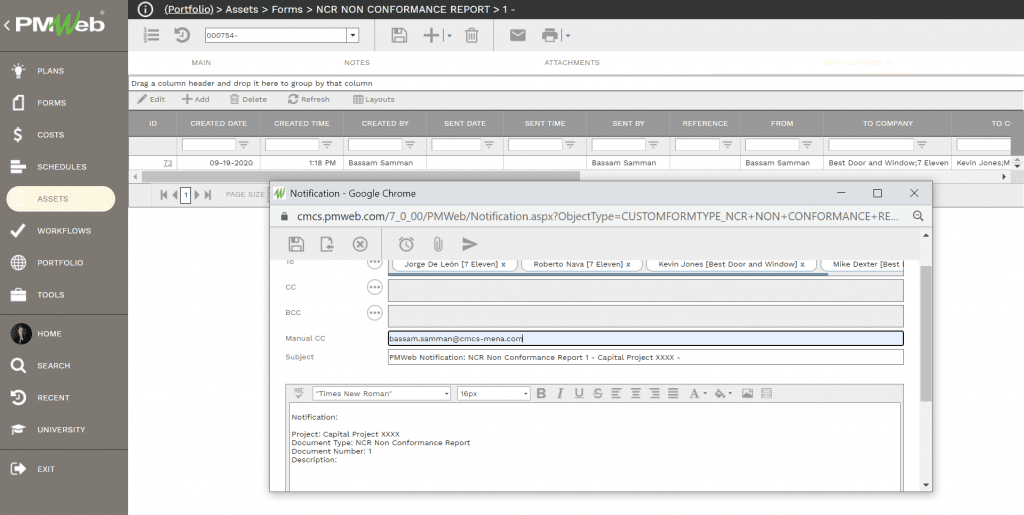Click the Delete trash icon in main toolbar
Viewport: 1024px width, 515px height.
point(472,35)
